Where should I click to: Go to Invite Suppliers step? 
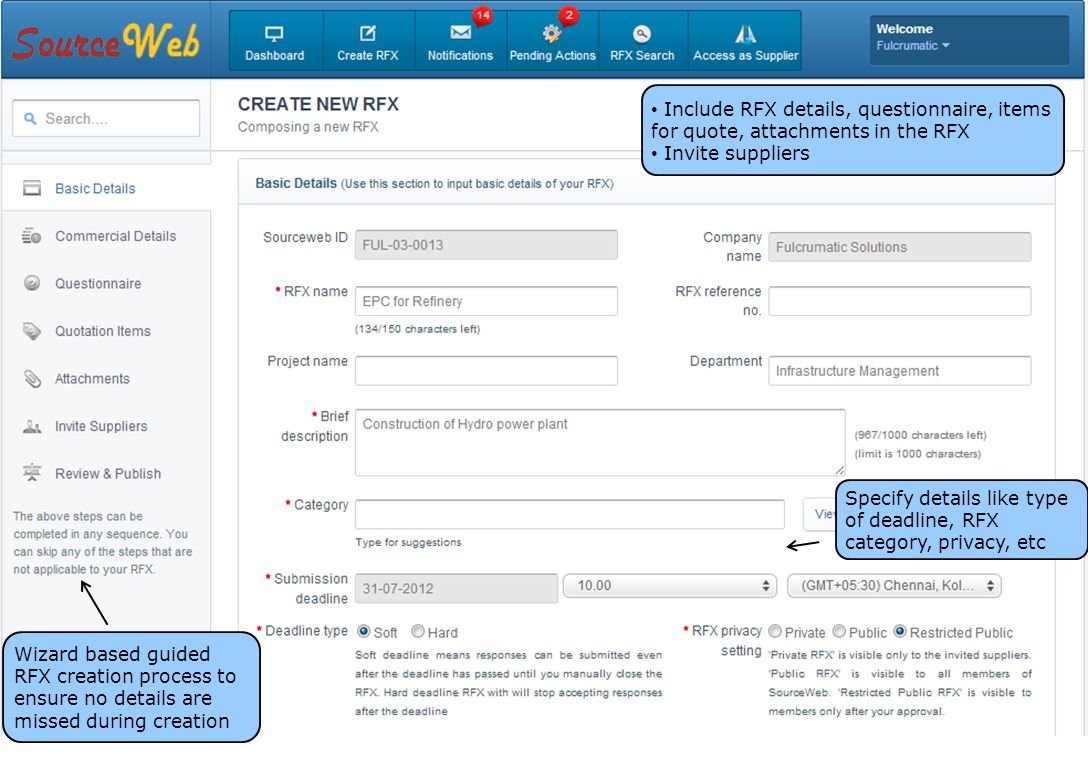click(x=101, y=426)
